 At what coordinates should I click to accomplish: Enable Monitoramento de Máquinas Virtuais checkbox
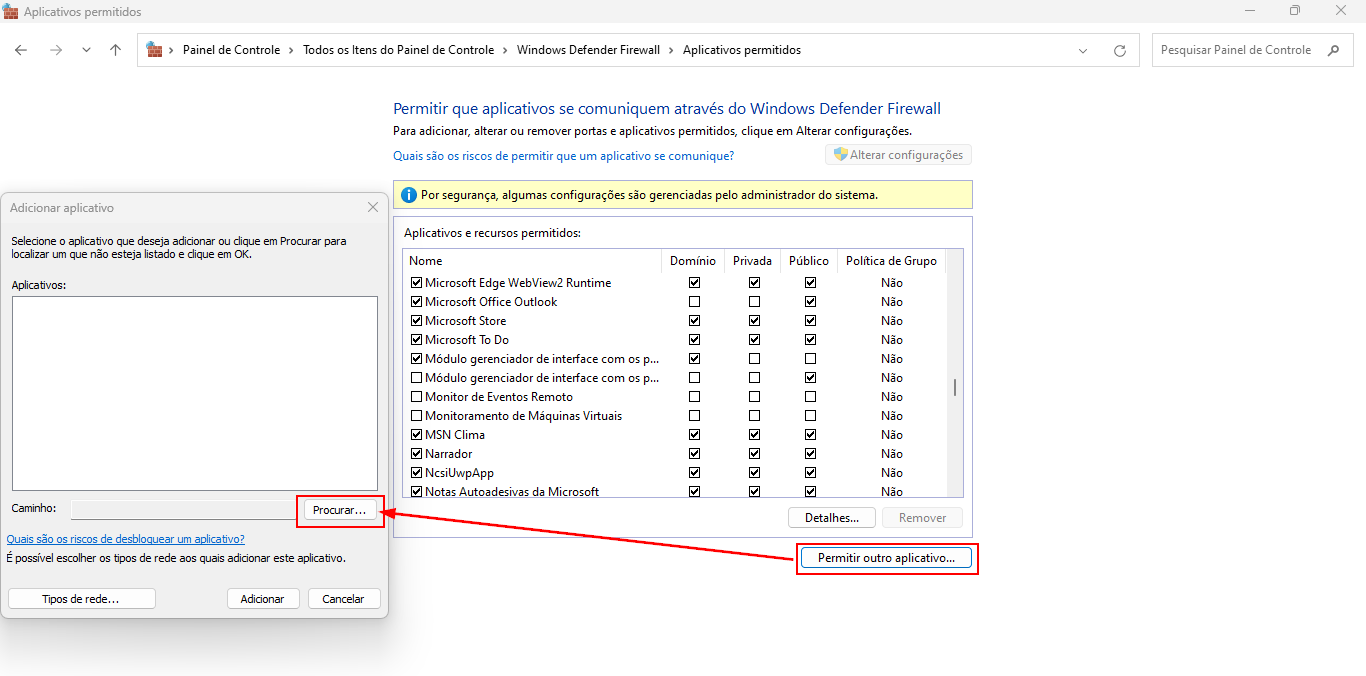click(x=417, y=416)
